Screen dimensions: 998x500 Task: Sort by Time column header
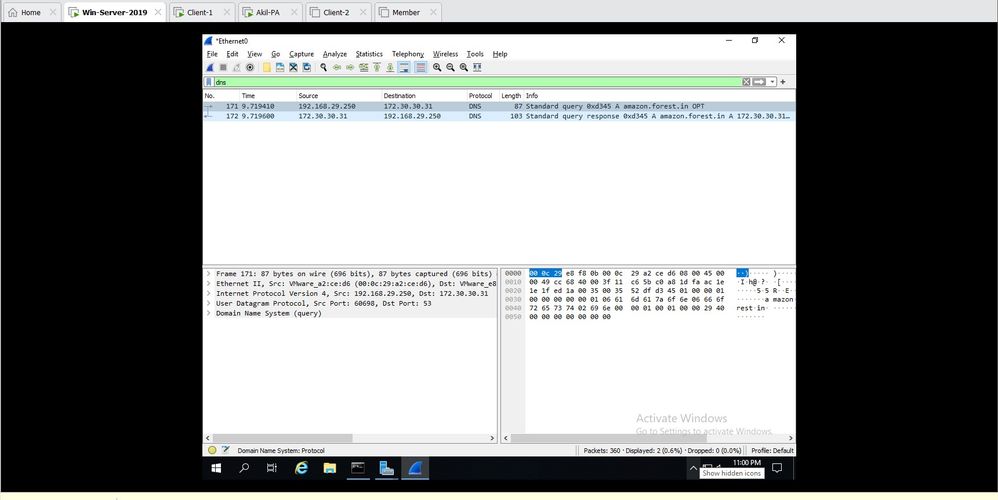(x=267, y=95)
